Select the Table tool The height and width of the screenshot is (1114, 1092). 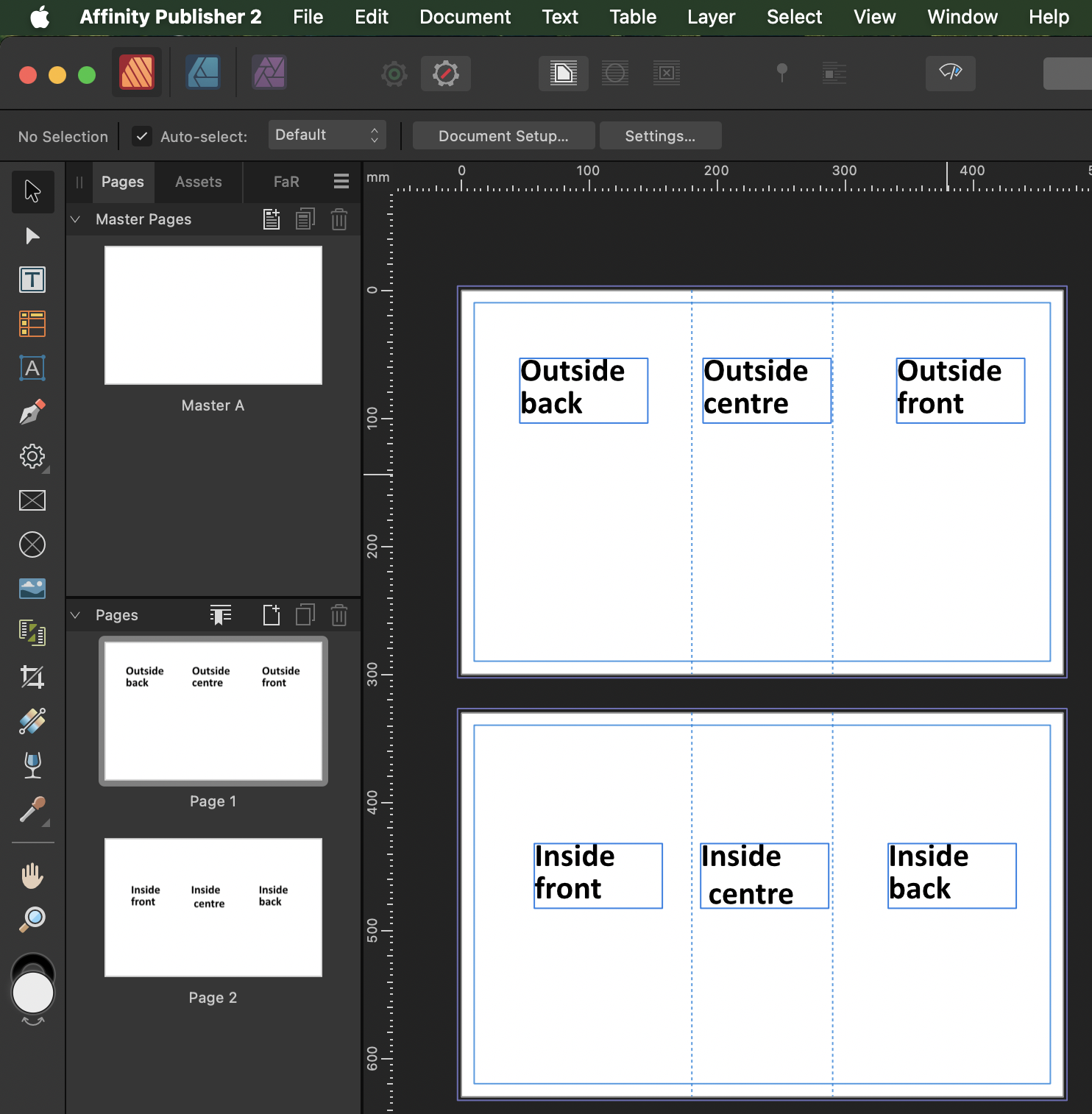32,324
